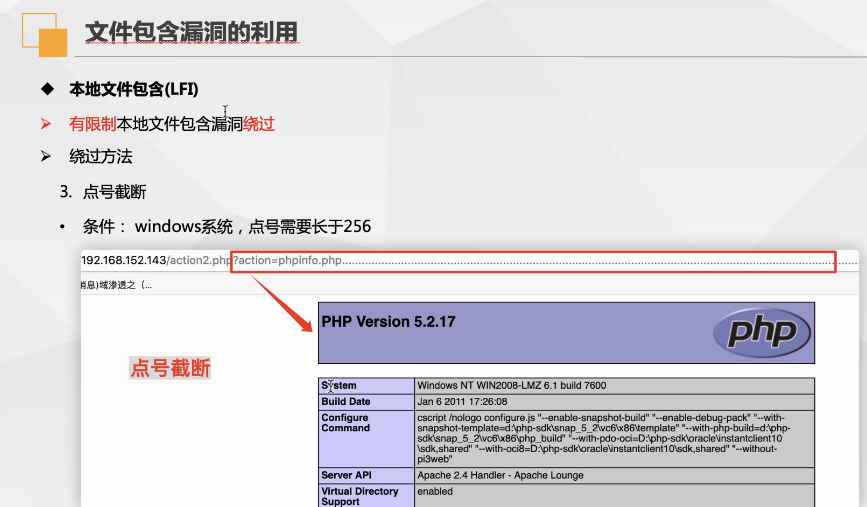Click the item 3. 点号截断
Image resolution: width=867 pixels, height=507 pixels.
[x=103, y=192]
